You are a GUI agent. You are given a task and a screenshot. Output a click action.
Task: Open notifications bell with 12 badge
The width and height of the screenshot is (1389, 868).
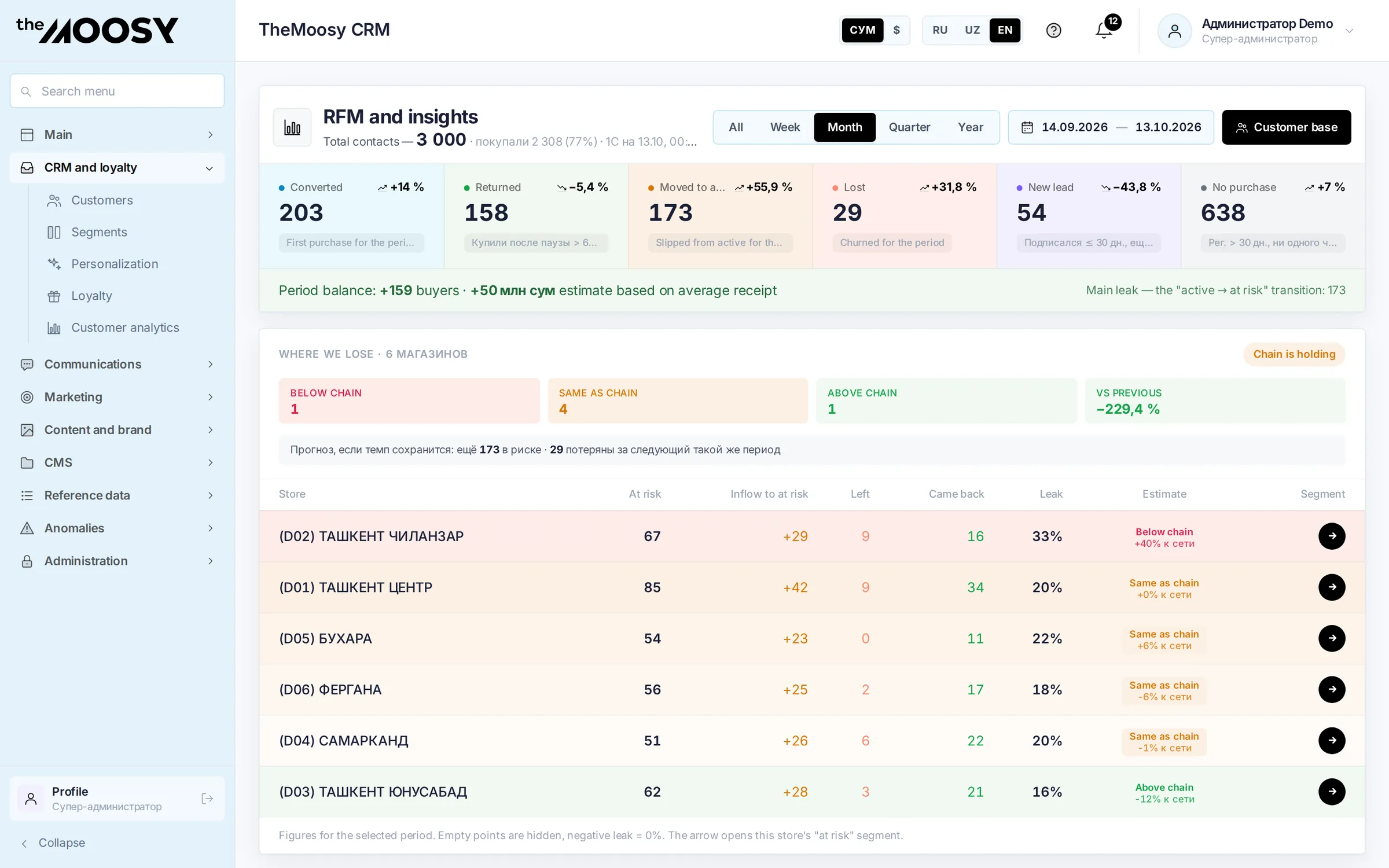(x=1104, y=30)
